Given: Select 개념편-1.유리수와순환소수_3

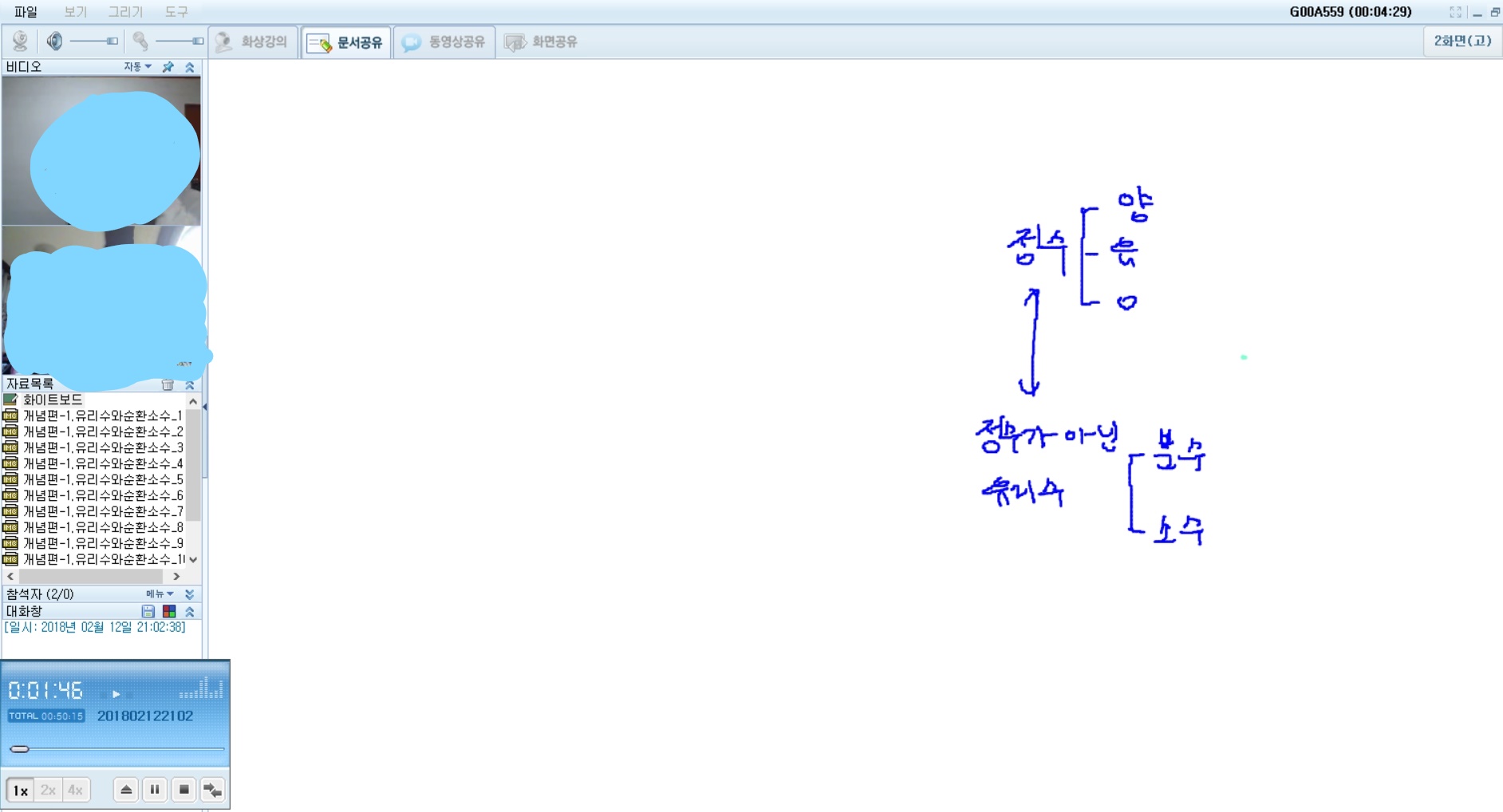Looking at the screenshot, I should pyautogui.click(x=103, y=447).
